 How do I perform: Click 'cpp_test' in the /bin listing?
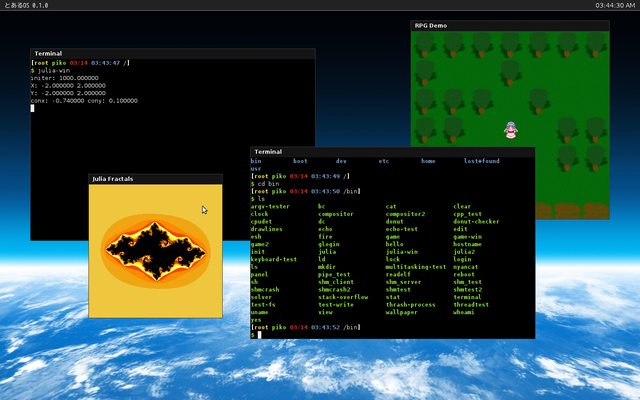[x=467, y=214]
